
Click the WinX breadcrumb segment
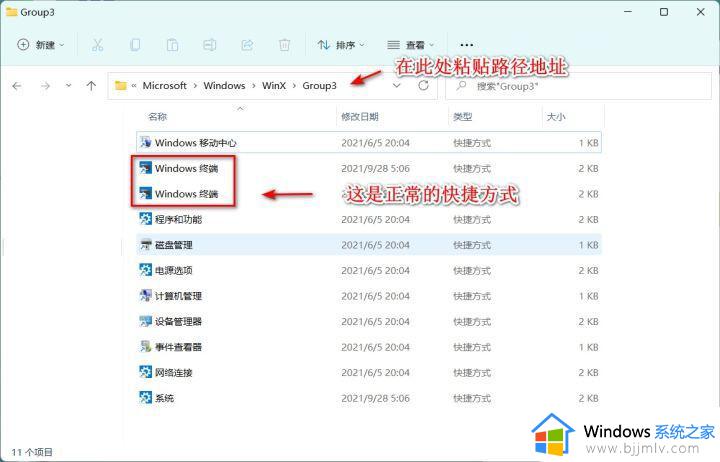coord(274,86)
